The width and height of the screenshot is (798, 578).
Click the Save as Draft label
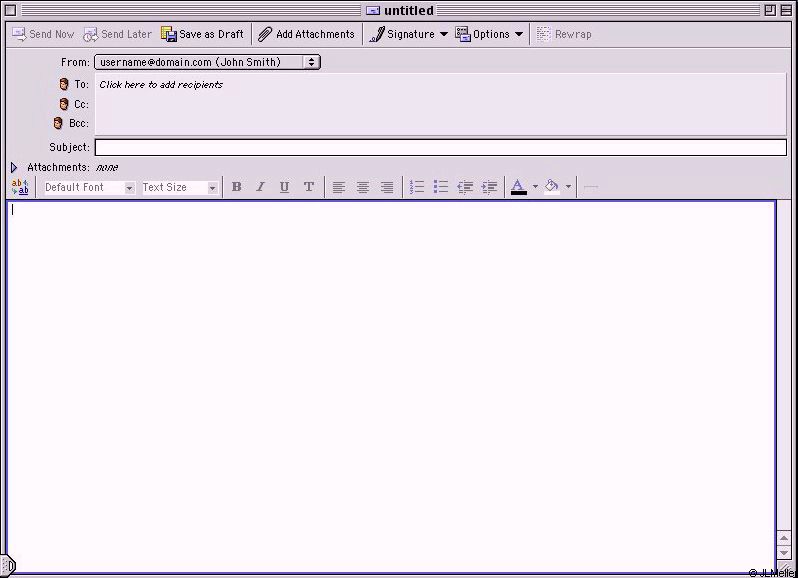(211, 34)
